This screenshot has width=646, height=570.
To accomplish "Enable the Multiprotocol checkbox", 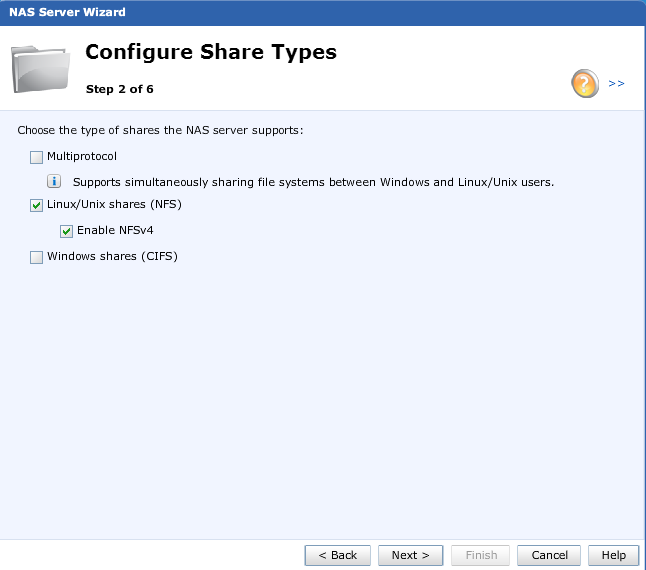I will pyautogui.click(x=37, y=157).
